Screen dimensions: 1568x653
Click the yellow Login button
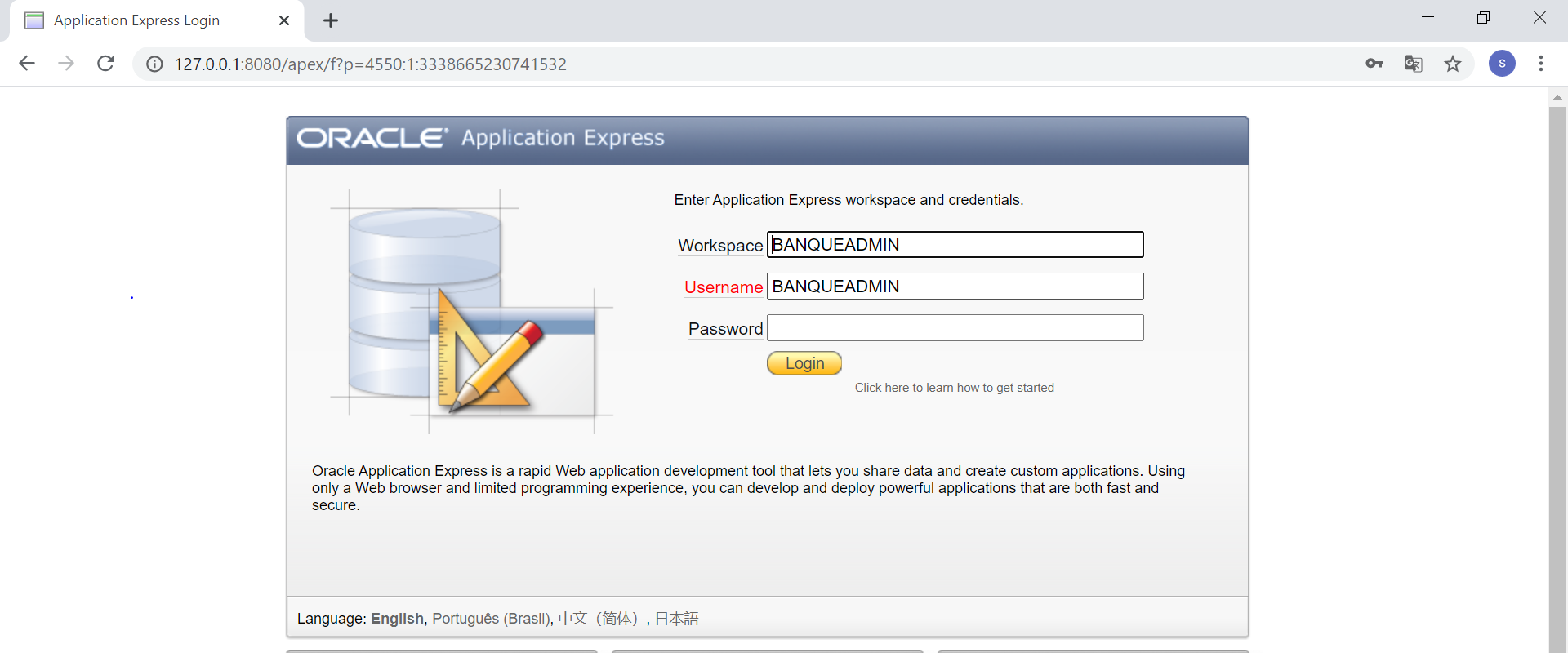coord(804,363)
